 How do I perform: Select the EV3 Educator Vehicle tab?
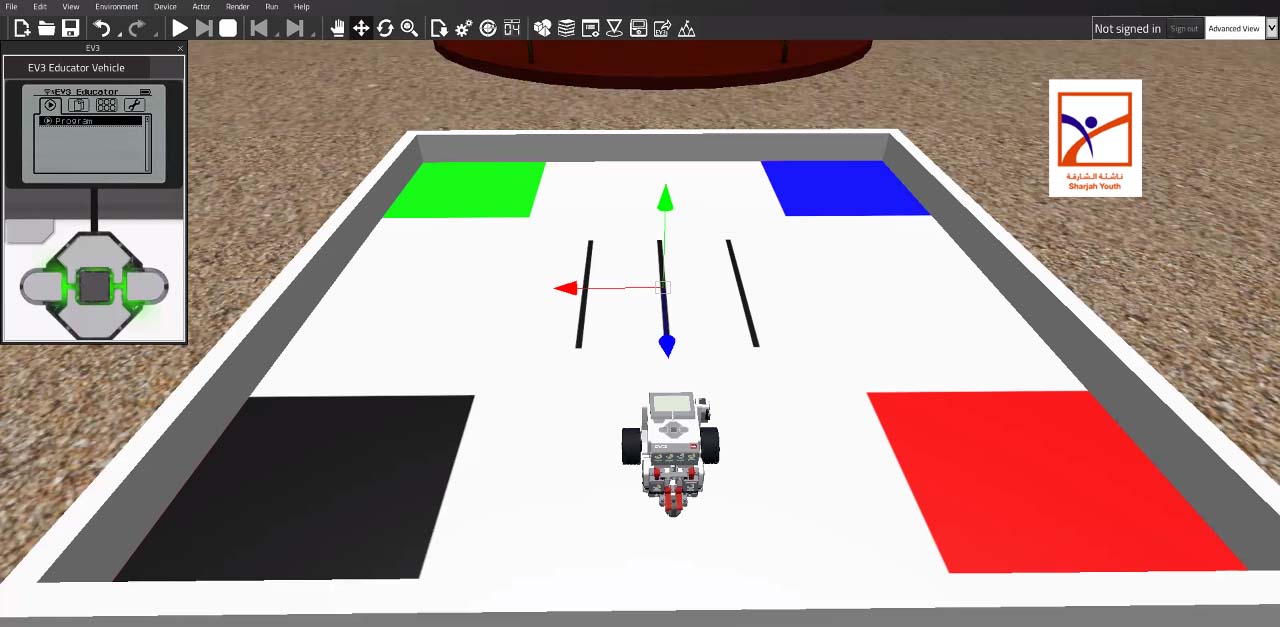77,68
